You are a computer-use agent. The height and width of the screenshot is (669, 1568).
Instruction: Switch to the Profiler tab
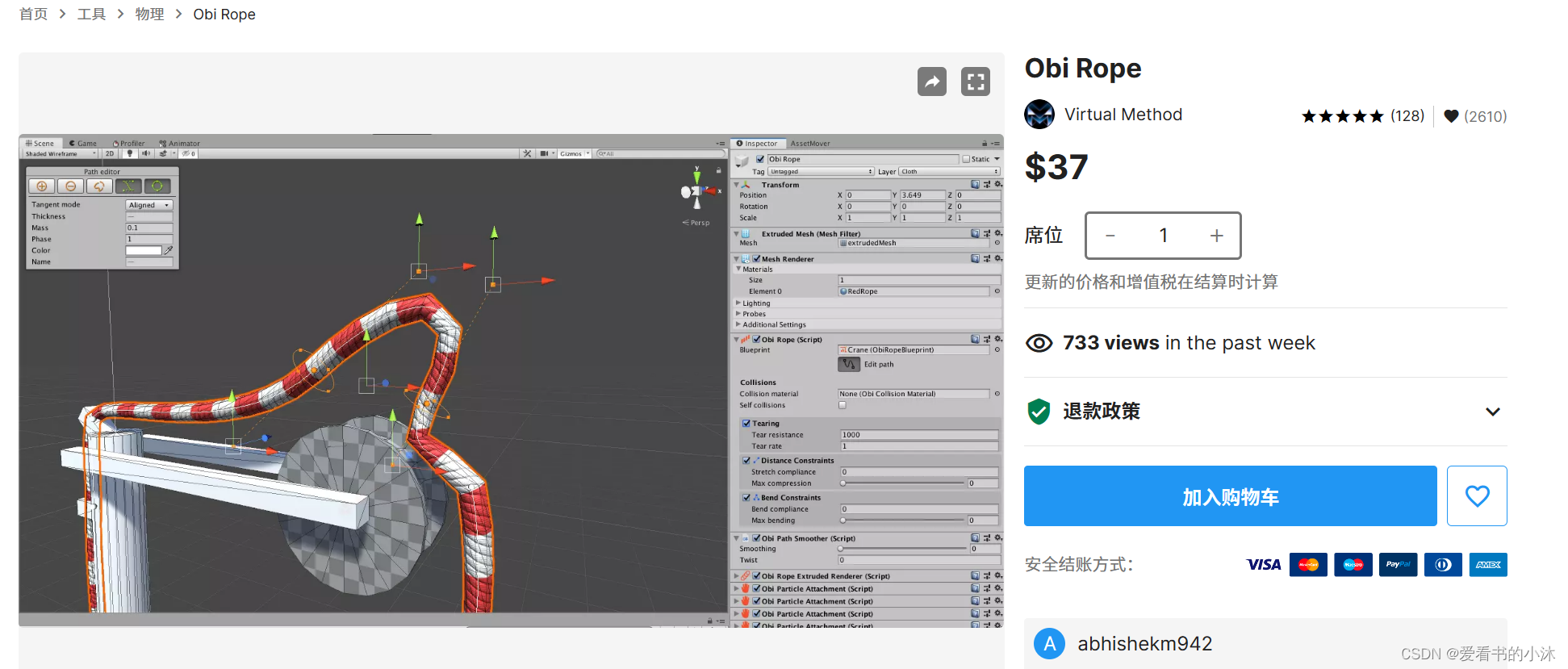tap(128, 144)
